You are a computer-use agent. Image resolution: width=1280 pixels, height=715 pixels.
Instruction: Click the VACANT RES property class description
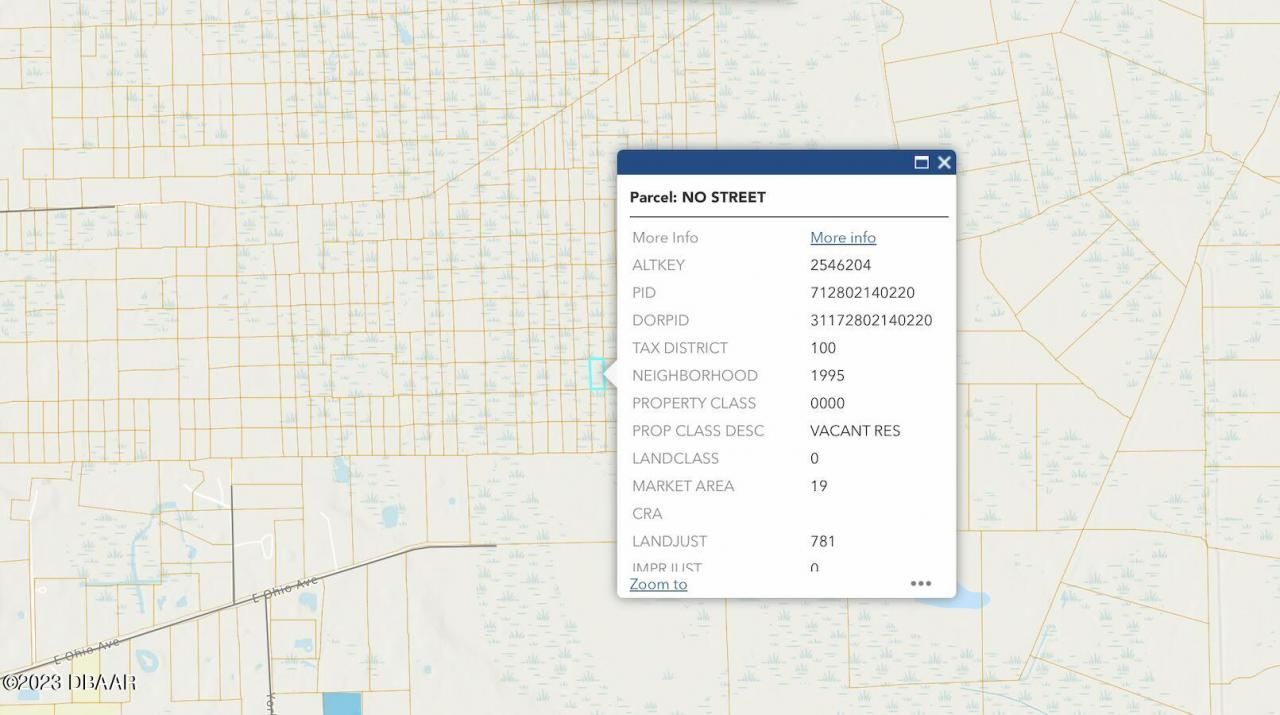point(855,431)
